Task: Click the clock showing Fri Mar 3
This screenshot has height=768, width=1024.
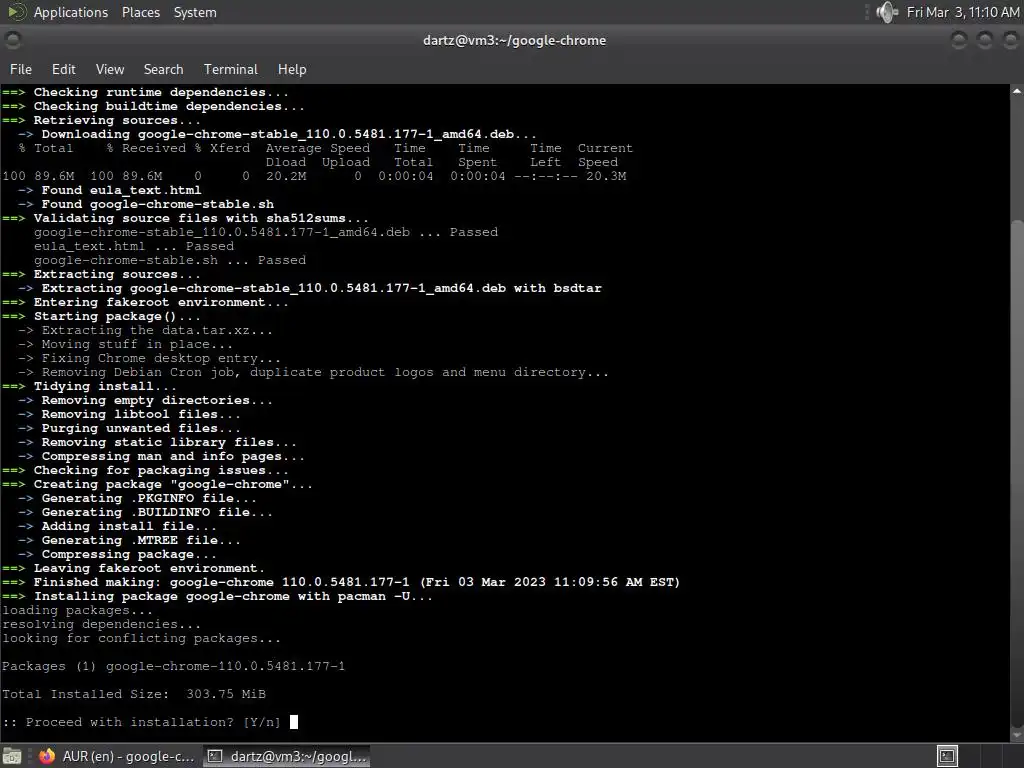Action: point(963,12)
